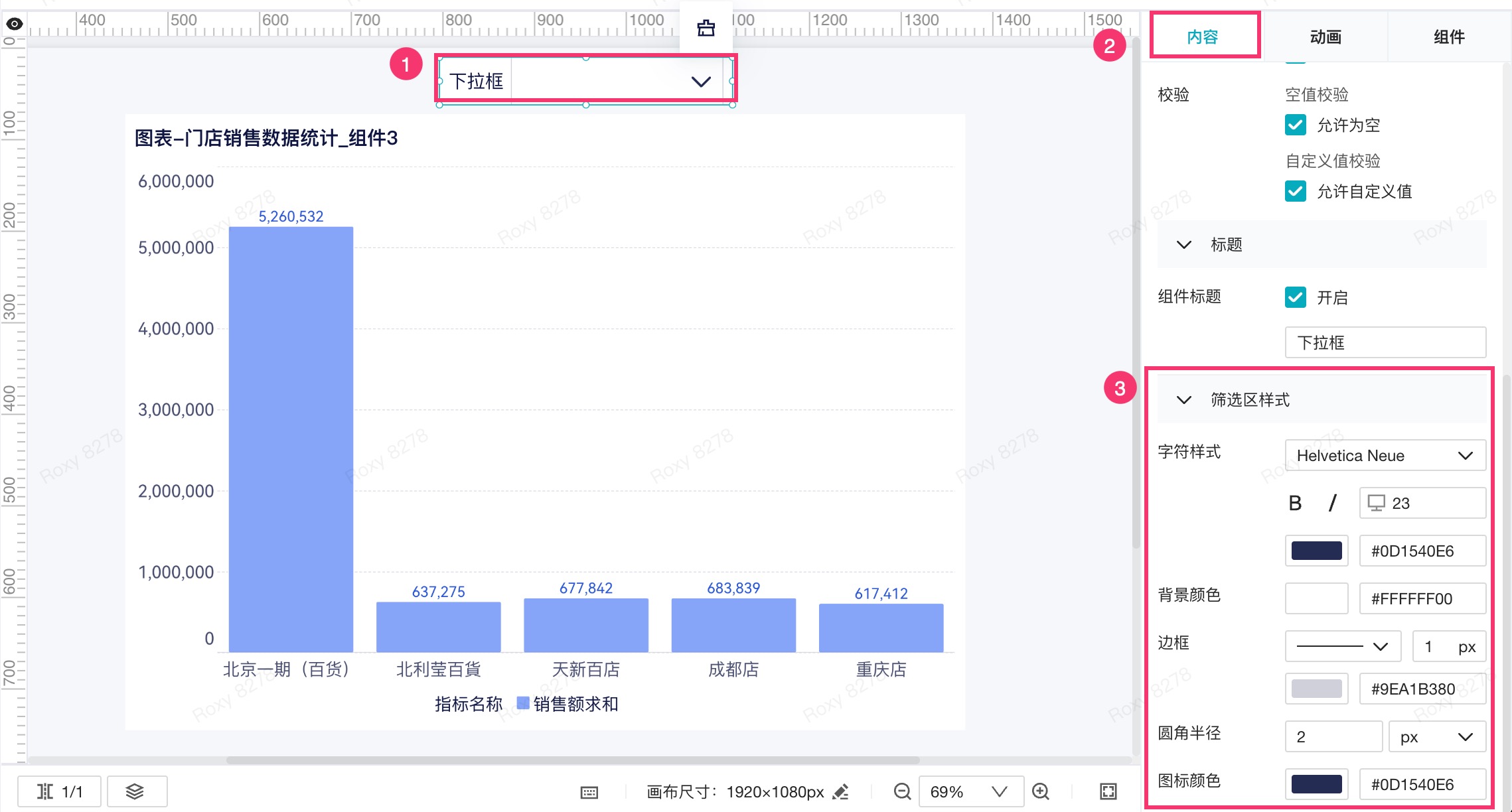Toggle bold B for filter text
Viewport: 1512px width, 812px height.
(x=1295, y=504)
